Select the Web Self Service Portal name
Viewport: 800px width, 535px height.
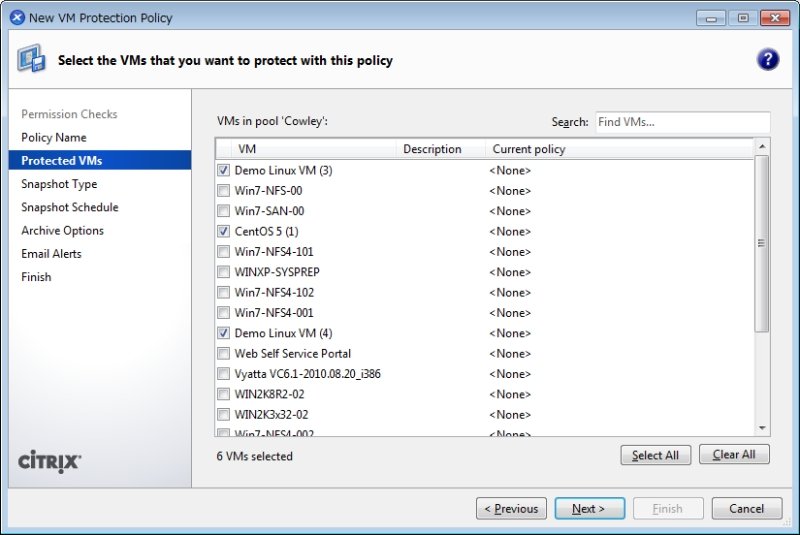tap(293, 354)
